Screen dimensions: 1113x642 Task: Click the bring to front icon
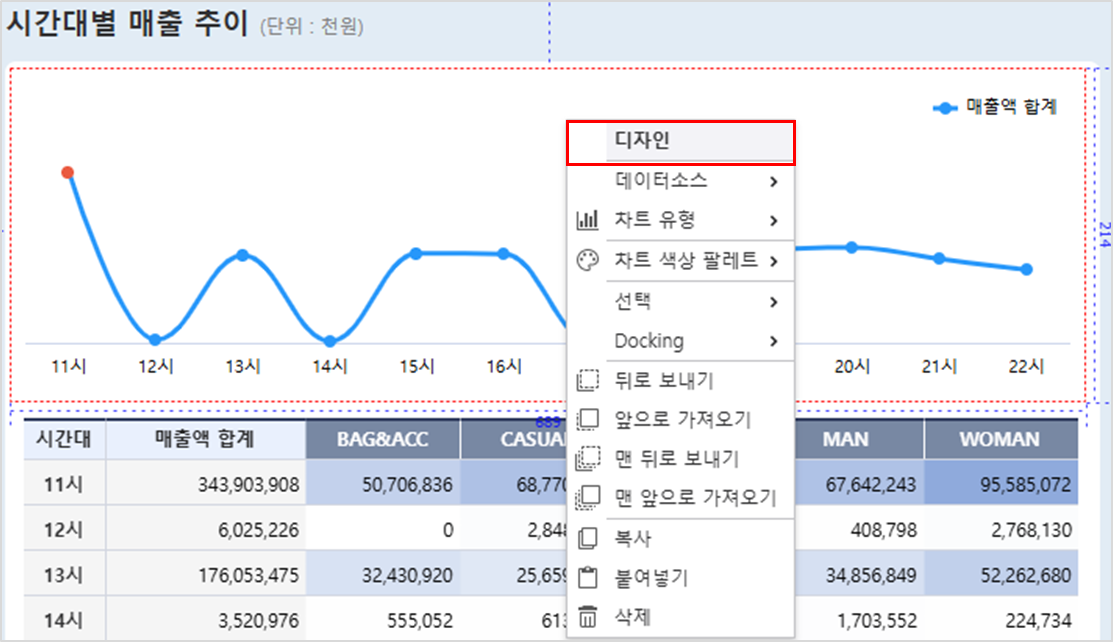(588, 497)
